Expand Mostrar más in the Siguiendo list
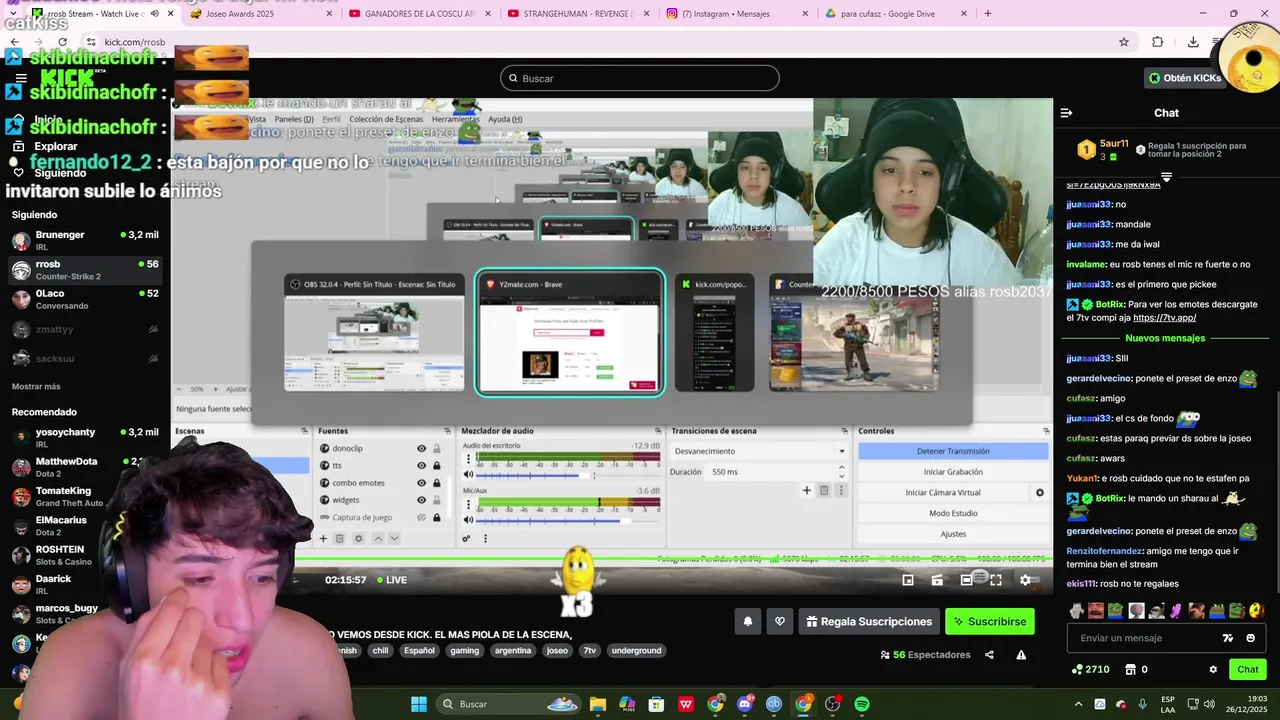 (36, 386)
